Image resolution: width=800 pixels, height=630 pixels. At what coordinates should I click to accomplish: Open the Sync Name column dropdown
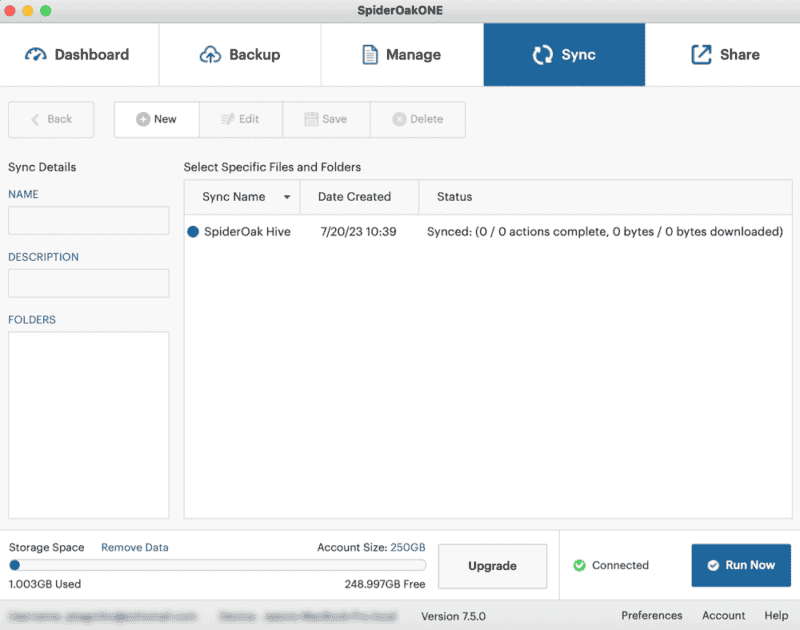[x=288, y=197]
